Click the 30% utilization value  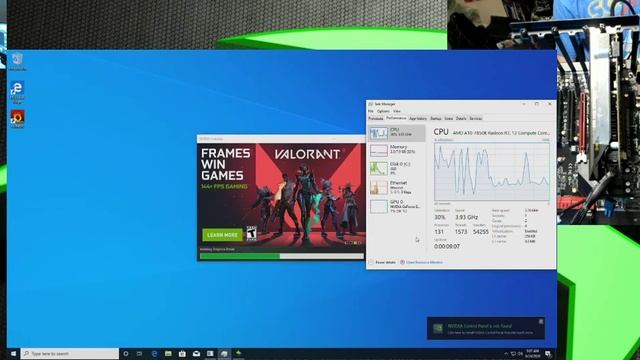coord(440,217)
